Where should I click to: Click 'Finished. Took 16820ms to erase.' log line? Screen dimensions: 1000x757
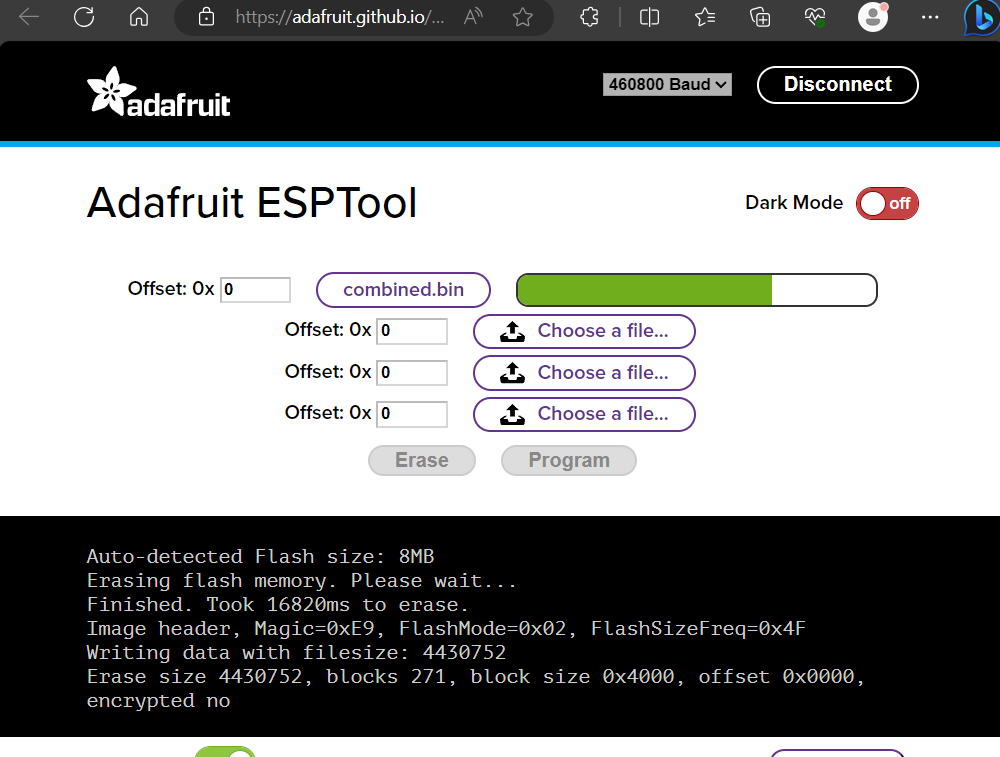pos(277,605)
